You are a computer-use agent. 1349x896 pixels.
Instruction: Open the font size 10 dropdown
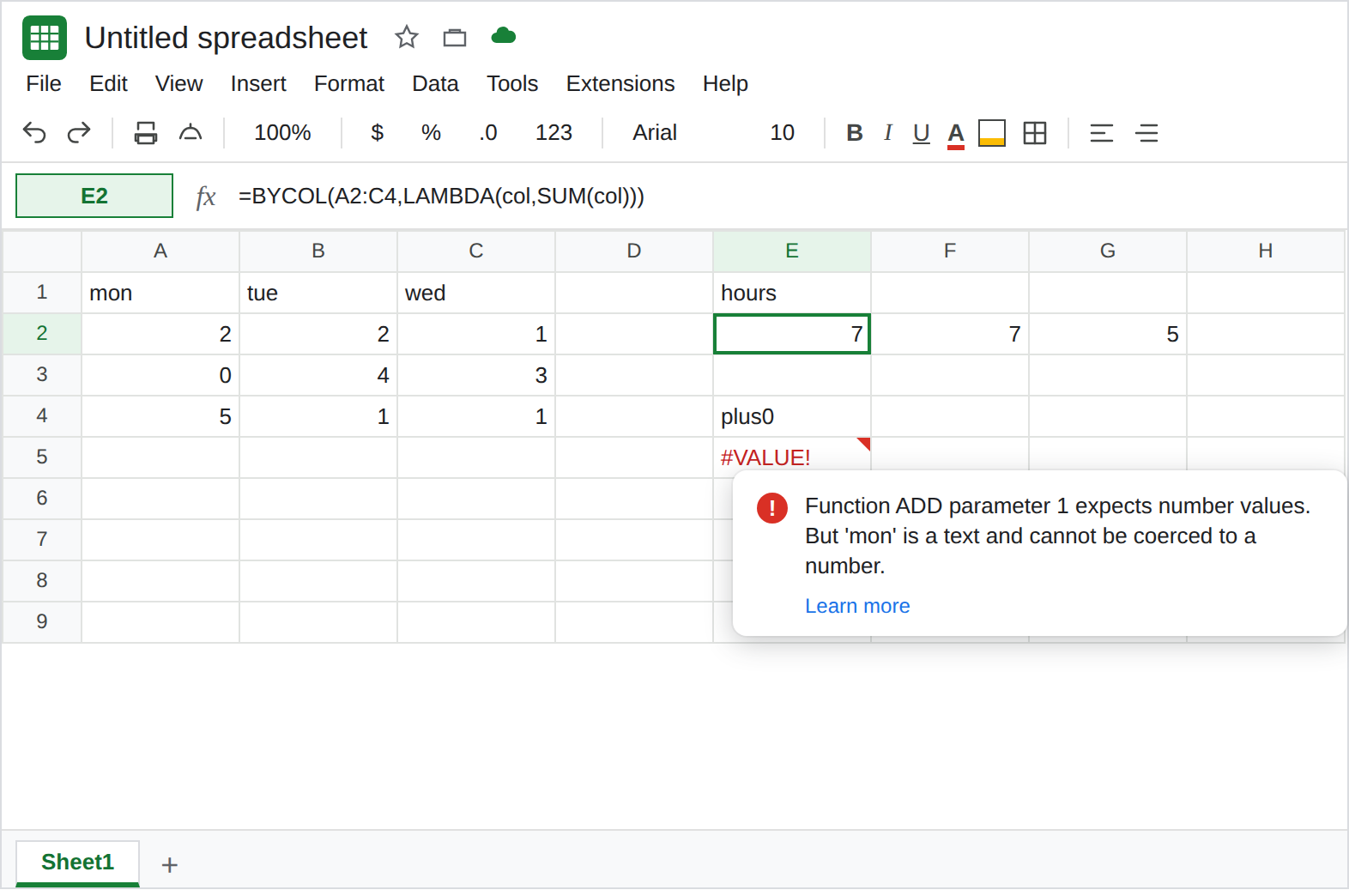coord(782,132)
